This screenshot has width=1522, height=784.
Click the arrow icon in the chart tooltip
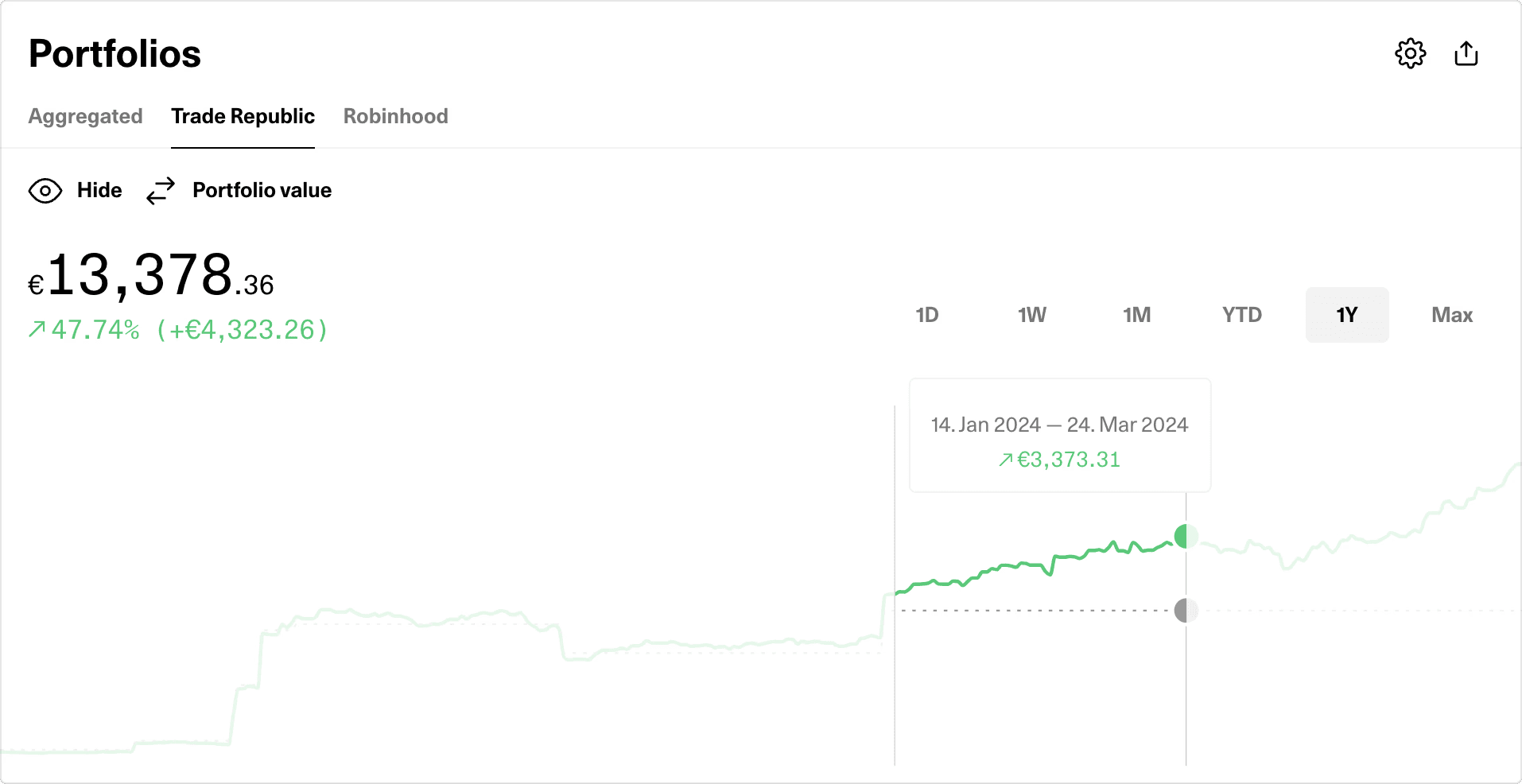[x=1006, y=460]
